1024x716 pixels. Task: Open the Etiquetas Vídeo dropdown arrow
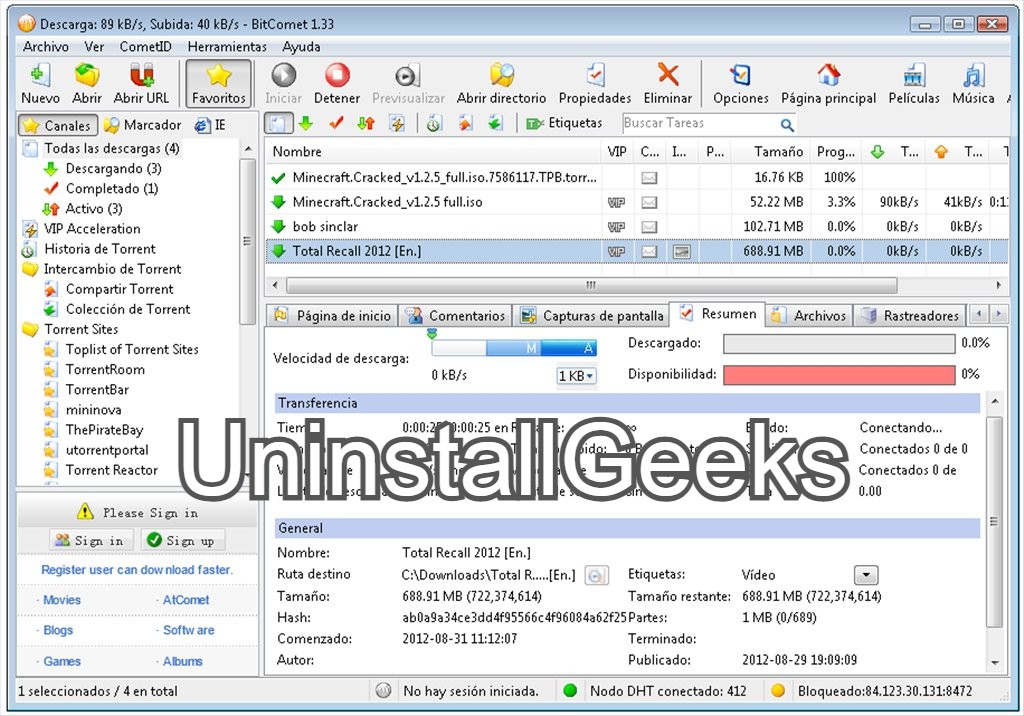pyautogui.click(x=866, y=575)
